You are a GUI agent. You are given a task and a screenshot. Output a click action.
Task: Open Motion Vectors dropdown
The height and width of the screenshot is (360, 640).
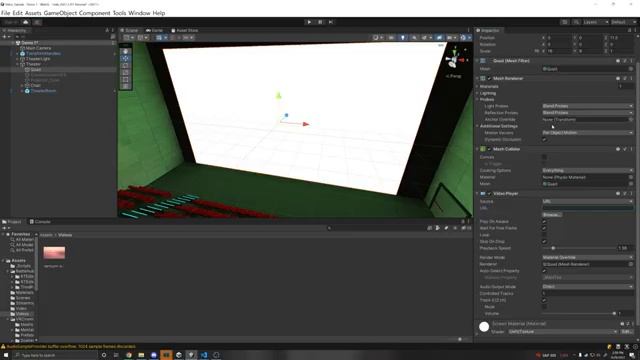coord(587,133)
